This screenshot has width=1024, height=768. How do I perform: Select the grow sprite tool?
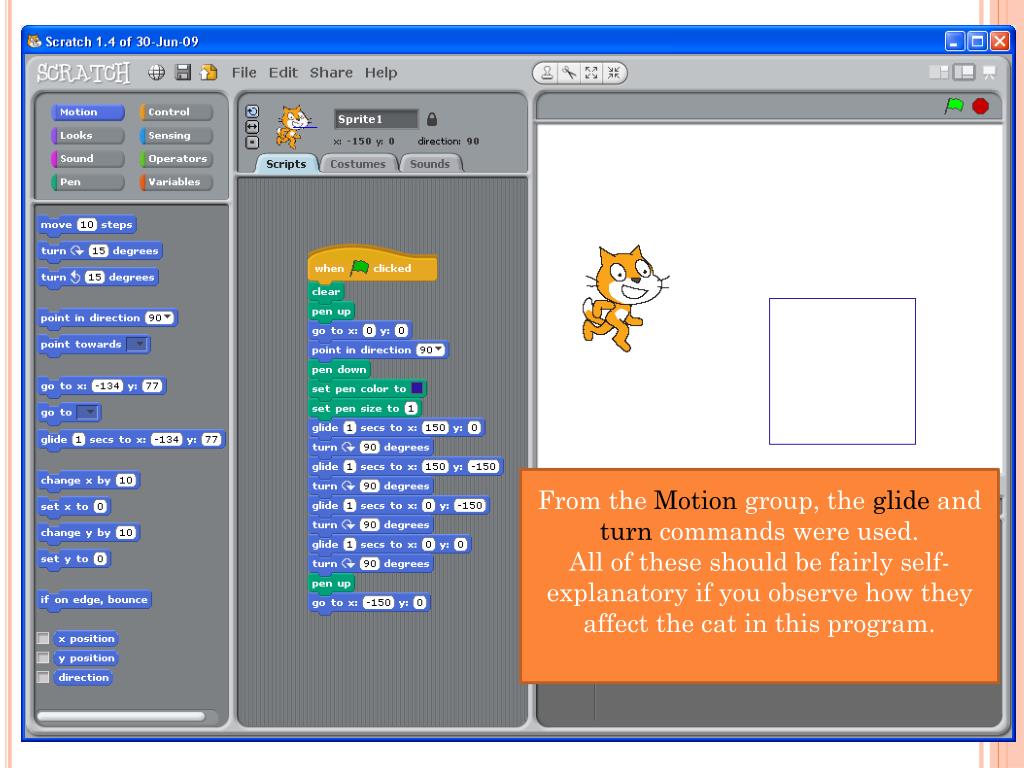point(591,72)
